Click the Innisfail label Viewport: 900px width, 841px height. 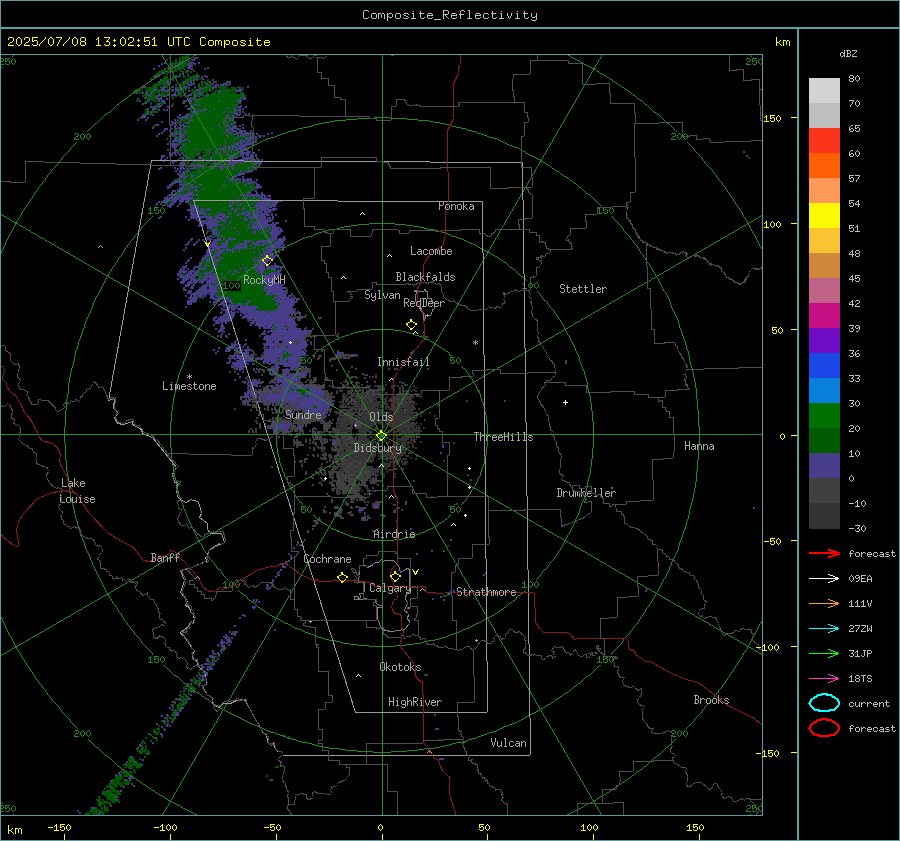403,362
